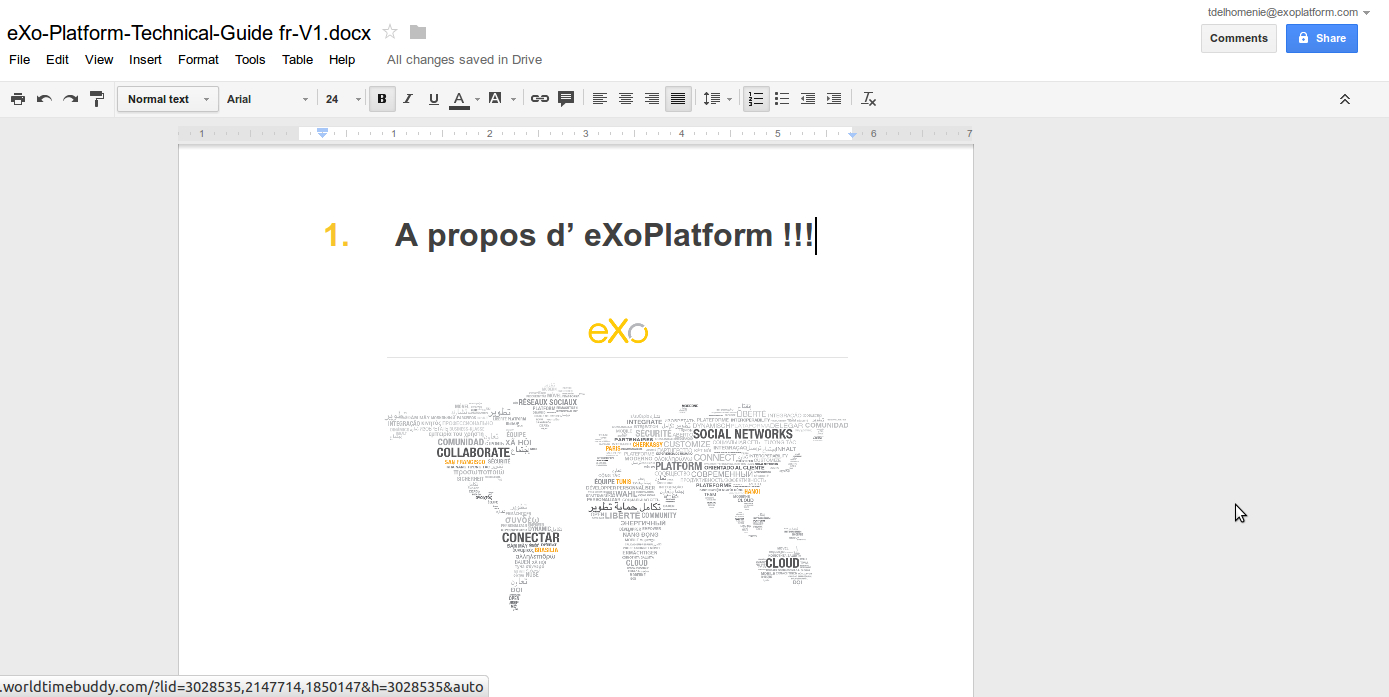Click the right indent marker on ruler
Screen dimensions: 1389x697
point(852,134)
